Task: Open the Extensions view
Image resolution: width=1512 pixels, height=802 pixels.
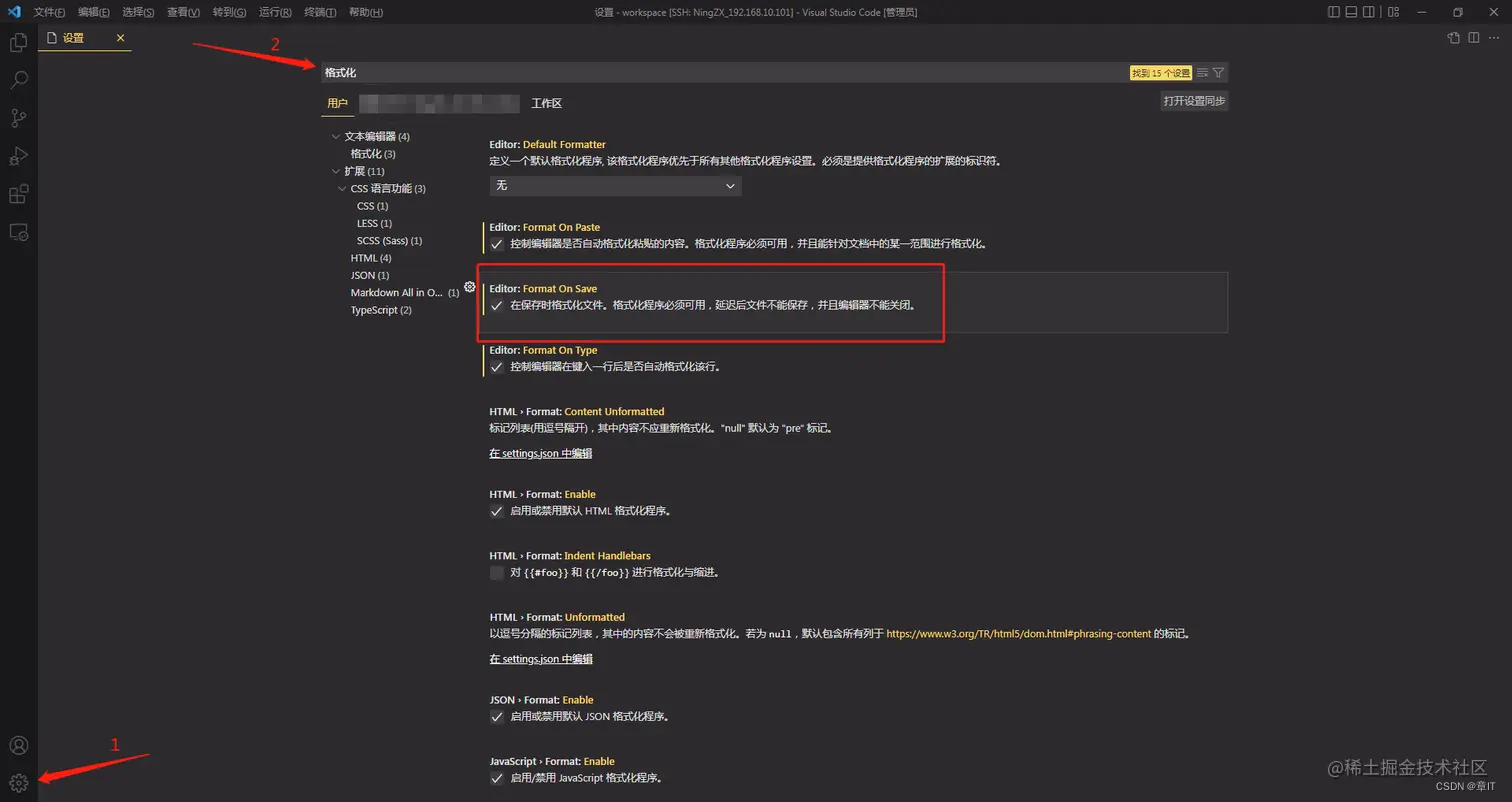Action: (18, 194)
